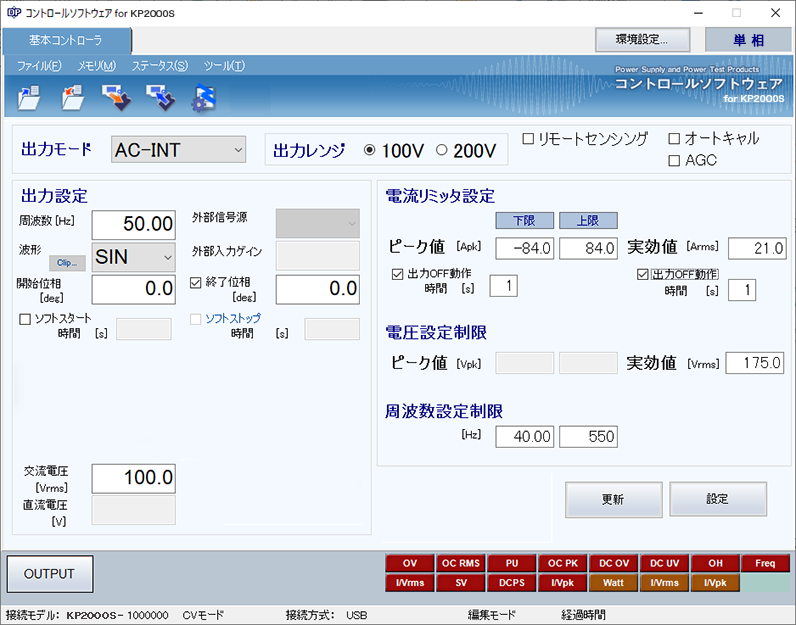
Task: Click the second folder icon with red arrow
Action: pos(72,97)
